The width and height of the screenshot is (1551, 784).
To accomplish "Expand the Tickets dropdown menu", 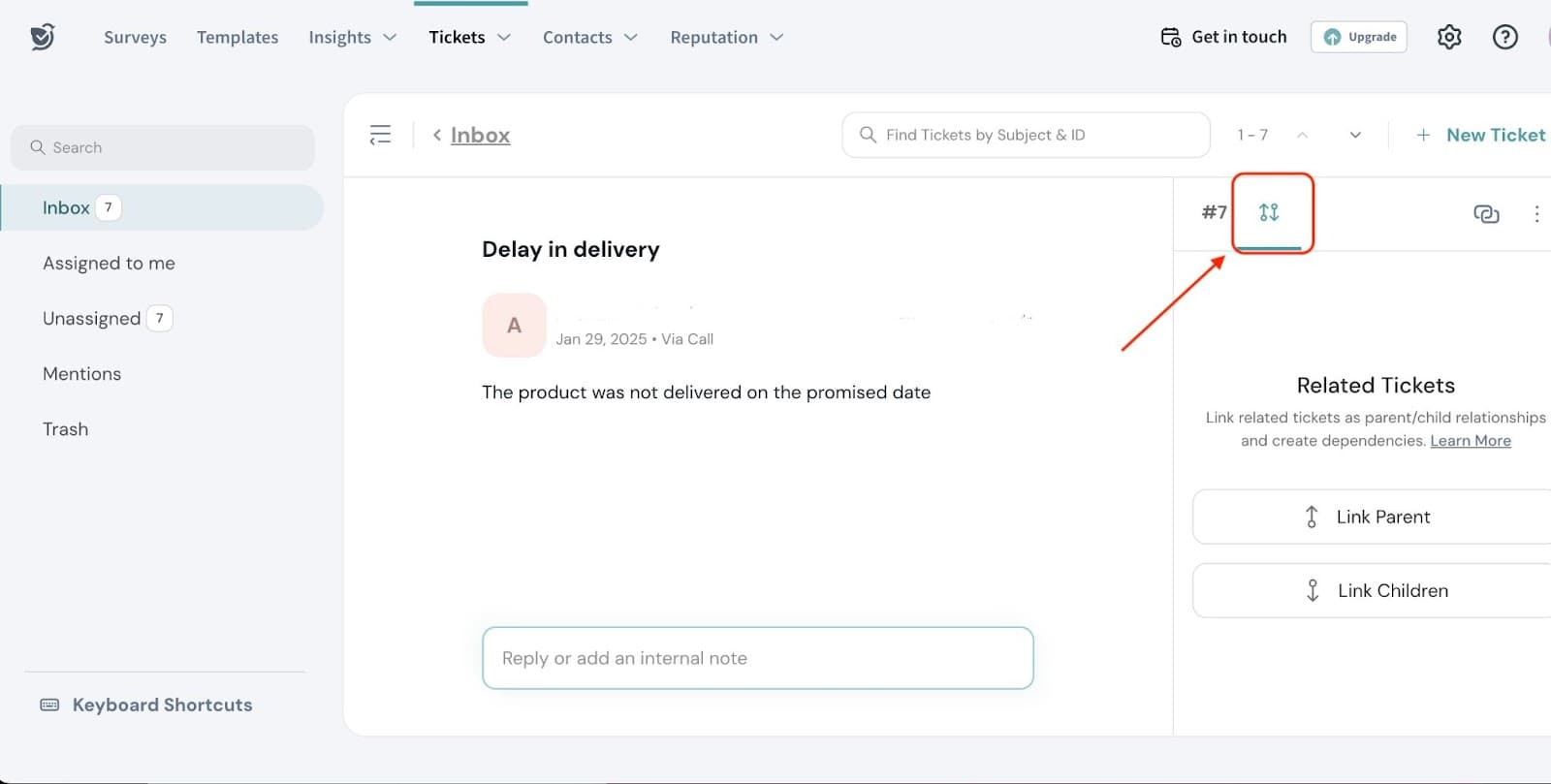I will tap(469, 37).
